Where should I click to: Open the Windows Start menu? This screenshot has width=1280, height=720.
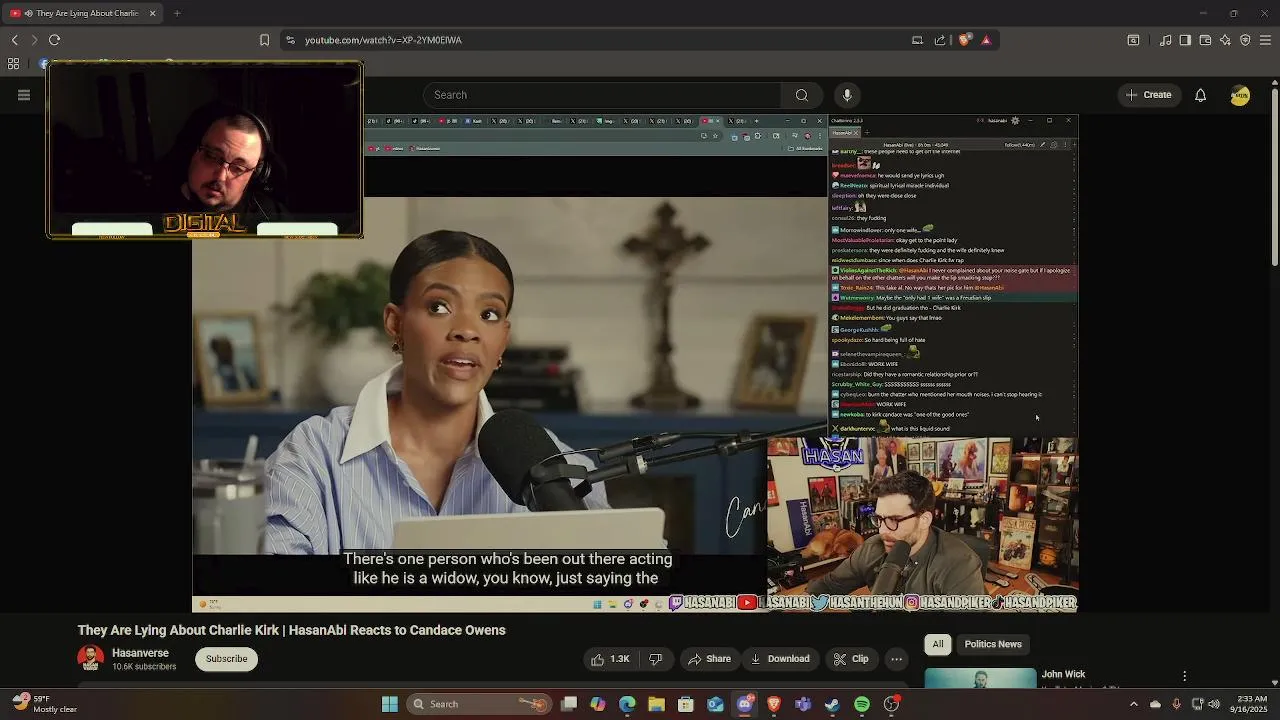pos(390,704)
